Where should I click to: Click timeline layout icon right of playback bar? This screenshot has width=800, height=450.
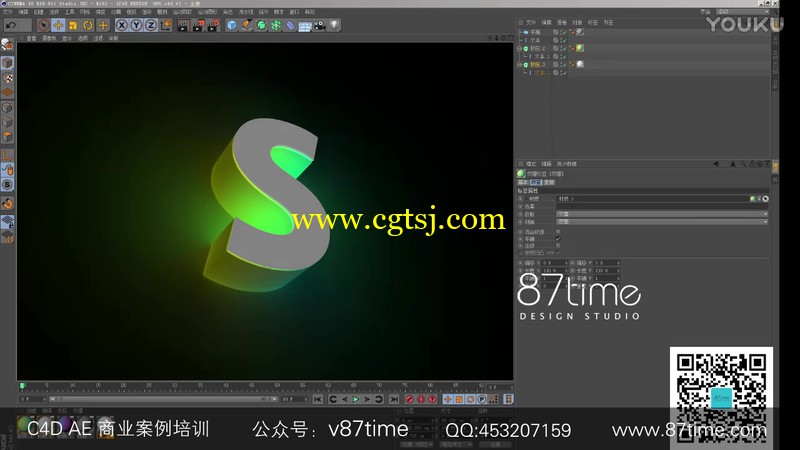tap(508, 399)
